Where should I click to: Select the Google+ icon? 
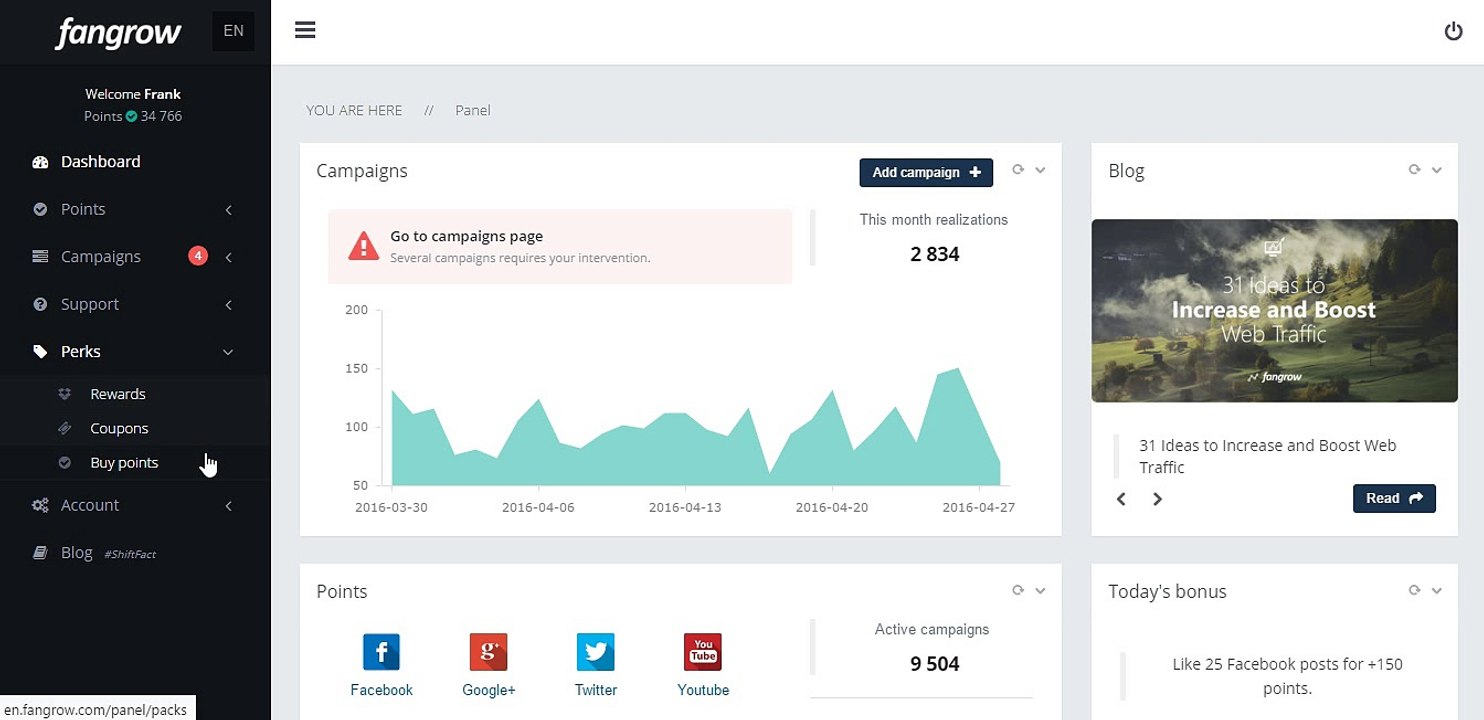click(488, 652)
